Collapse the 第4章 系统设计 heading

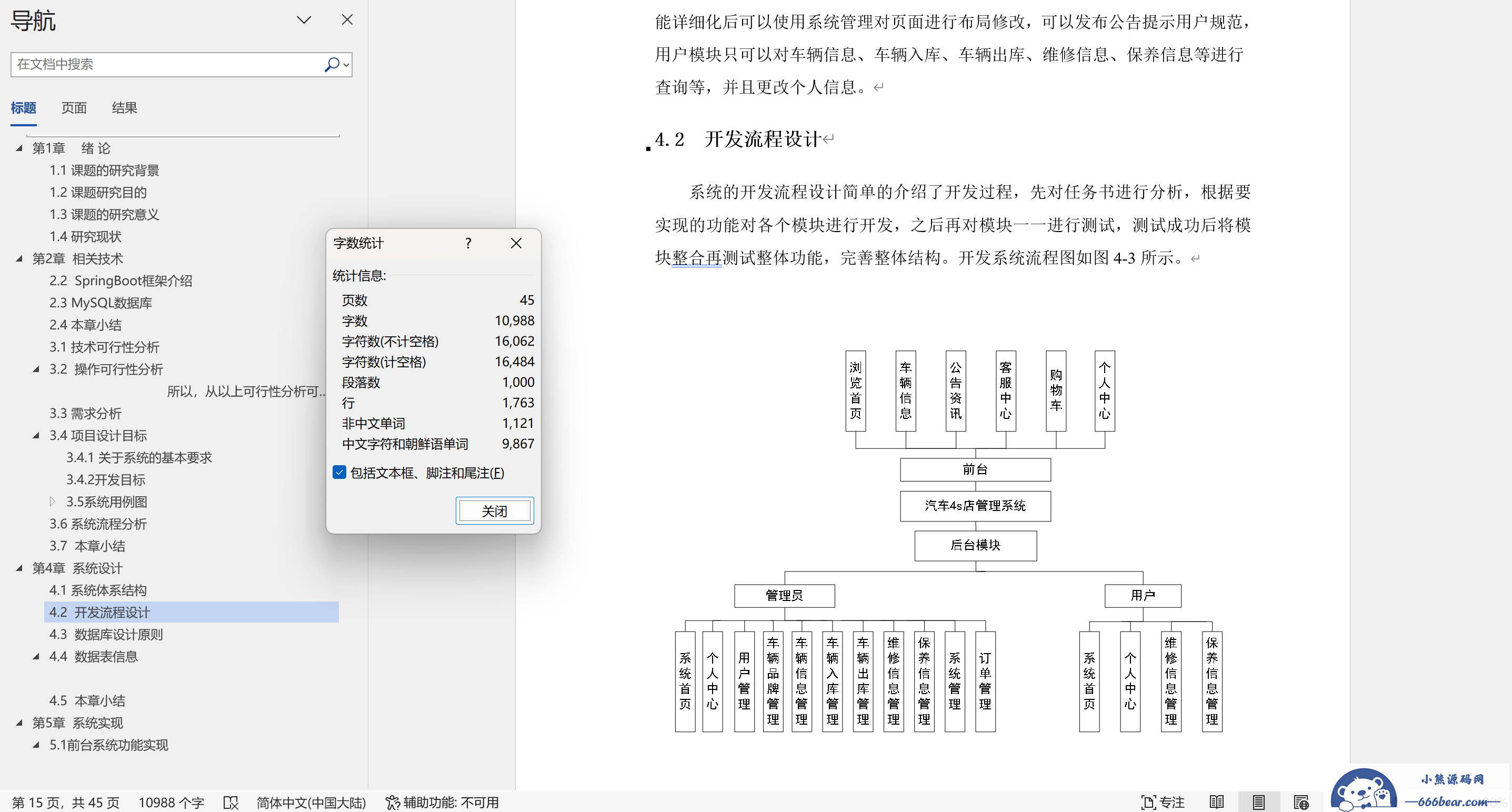click(x=19, y=568)
